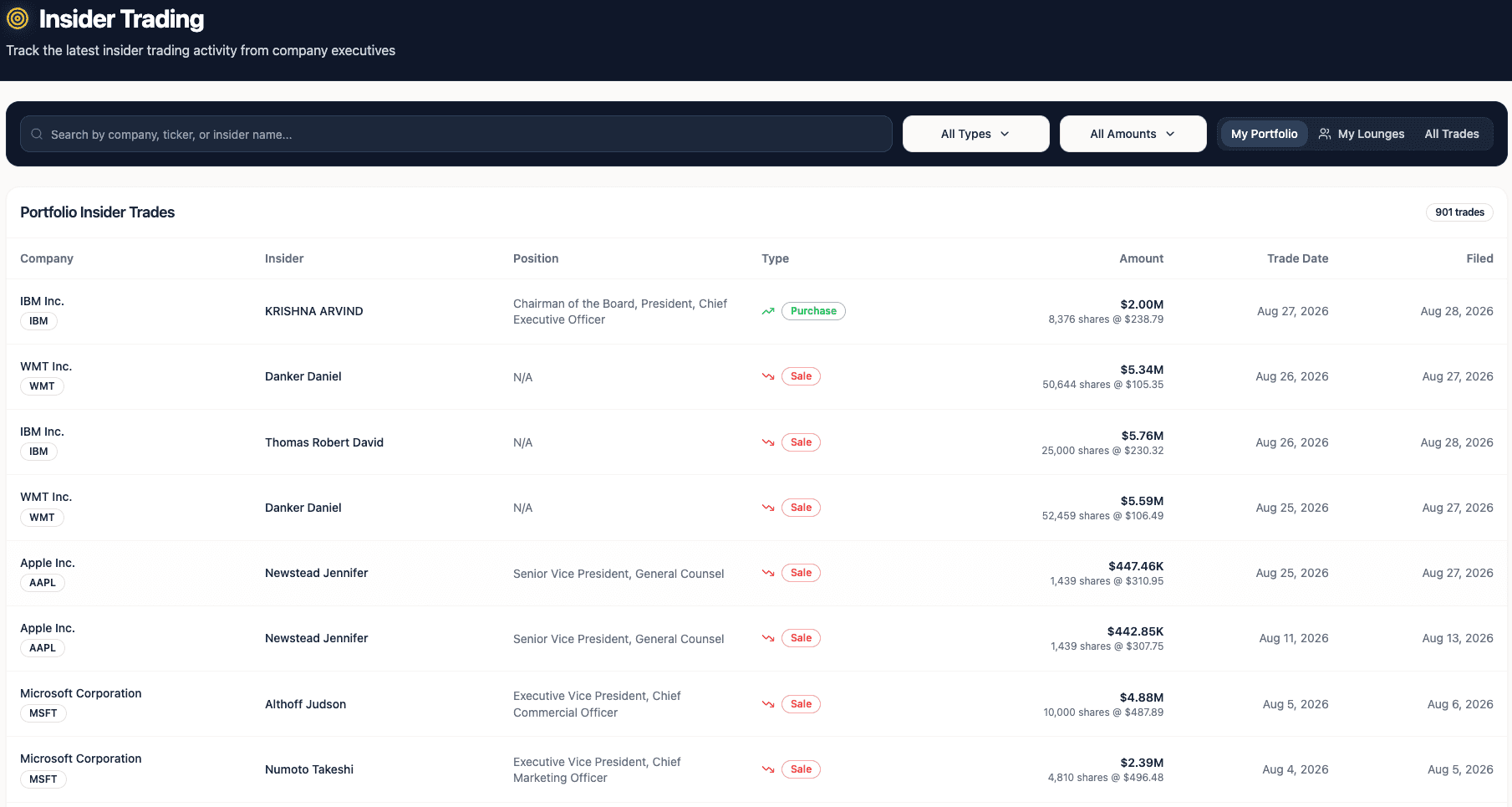
Task: Click the AAPL ticker badge in $447.46K row
Action: (43, 583)
